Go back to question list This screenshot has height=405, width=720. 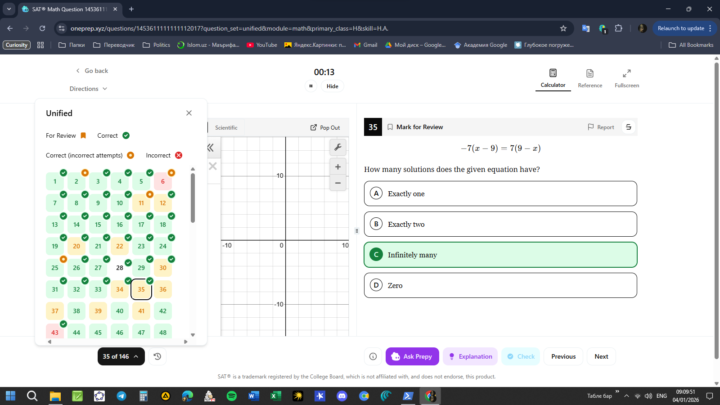(92, 71)
